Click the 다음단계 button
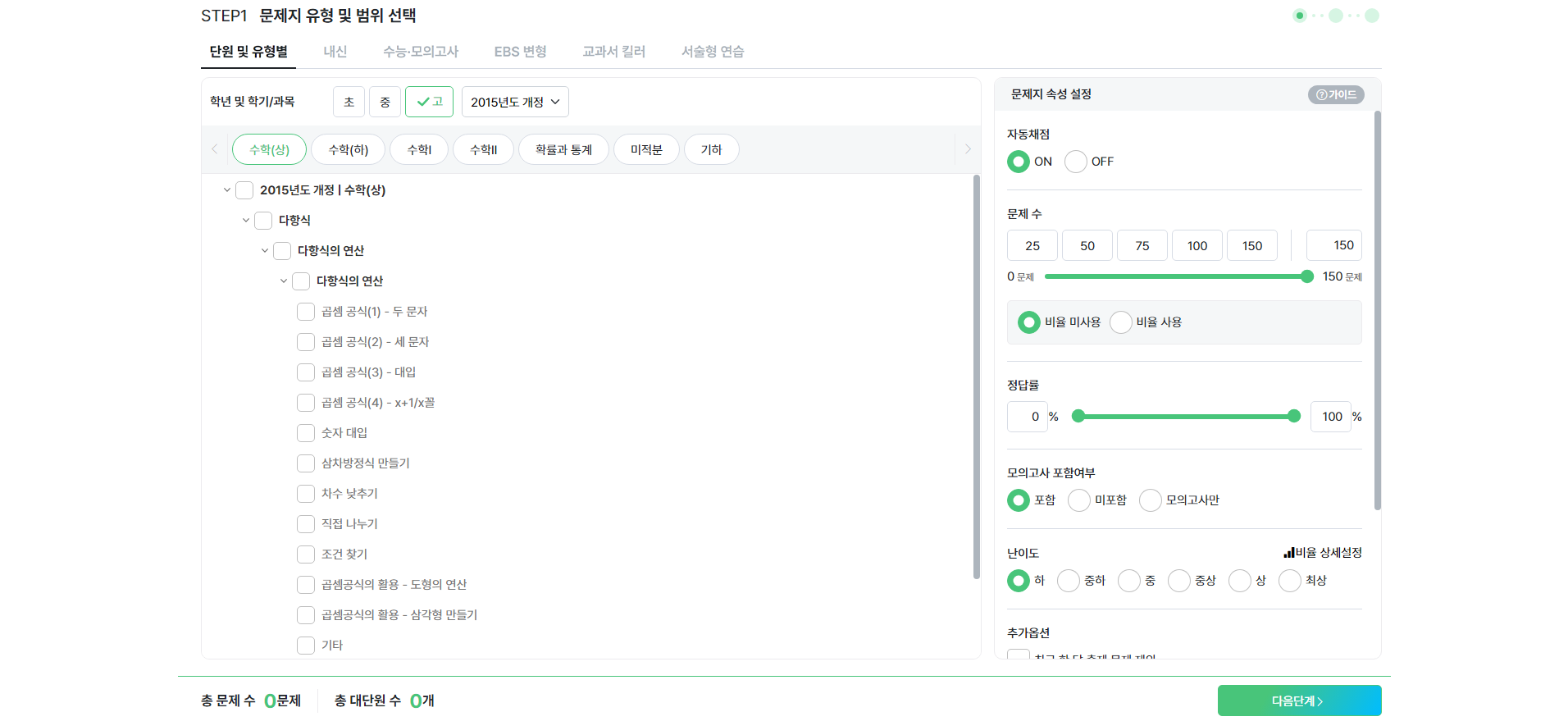The image size is (1568, 721). pyautogui.click(x=1299, y=700)
